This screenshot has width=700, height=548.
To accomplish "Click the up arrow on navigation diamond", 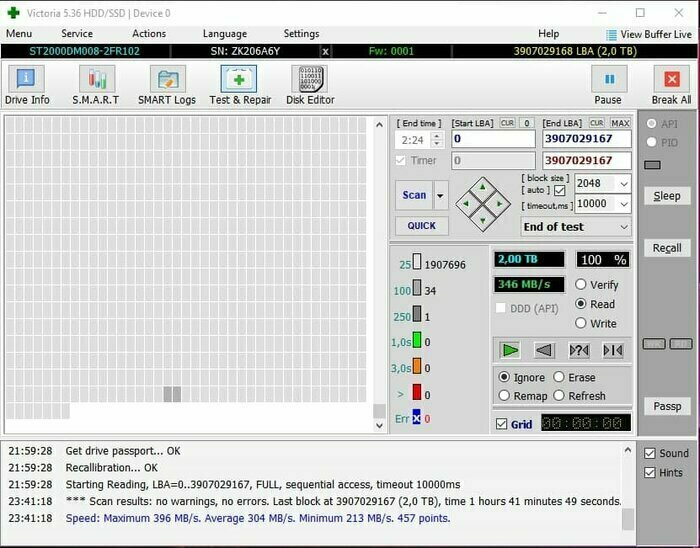I will [x=483, y=188].
